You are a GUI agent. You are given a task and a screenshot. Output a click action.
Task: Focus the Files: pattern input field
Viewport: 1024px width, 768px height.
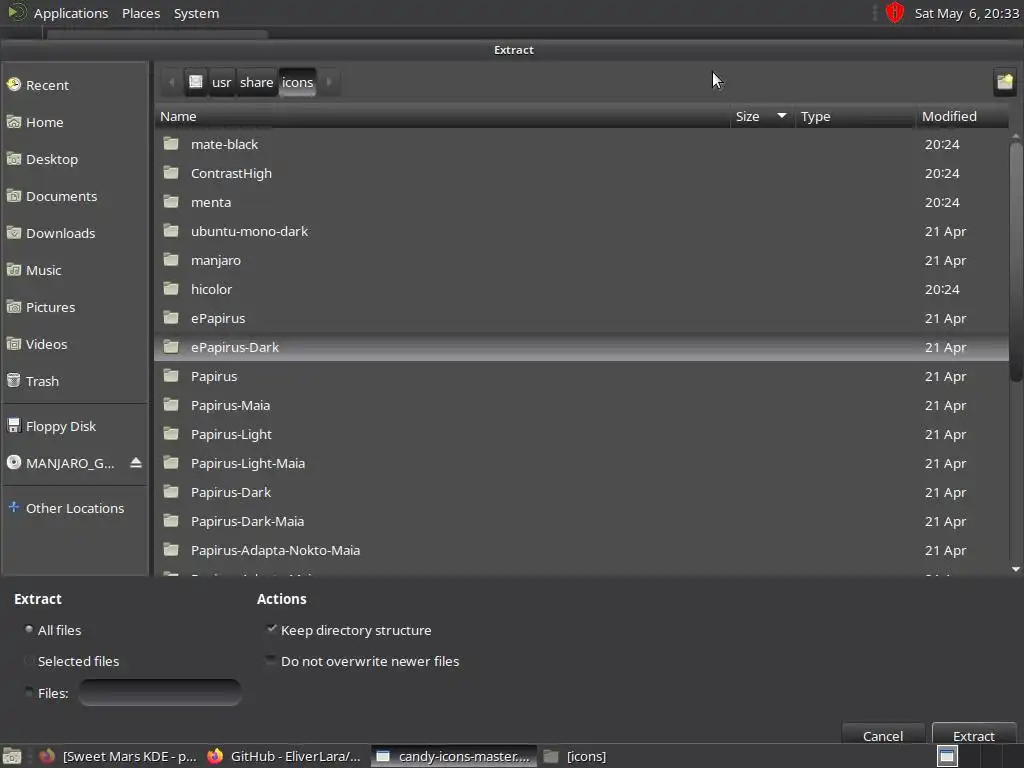point(159,693)
